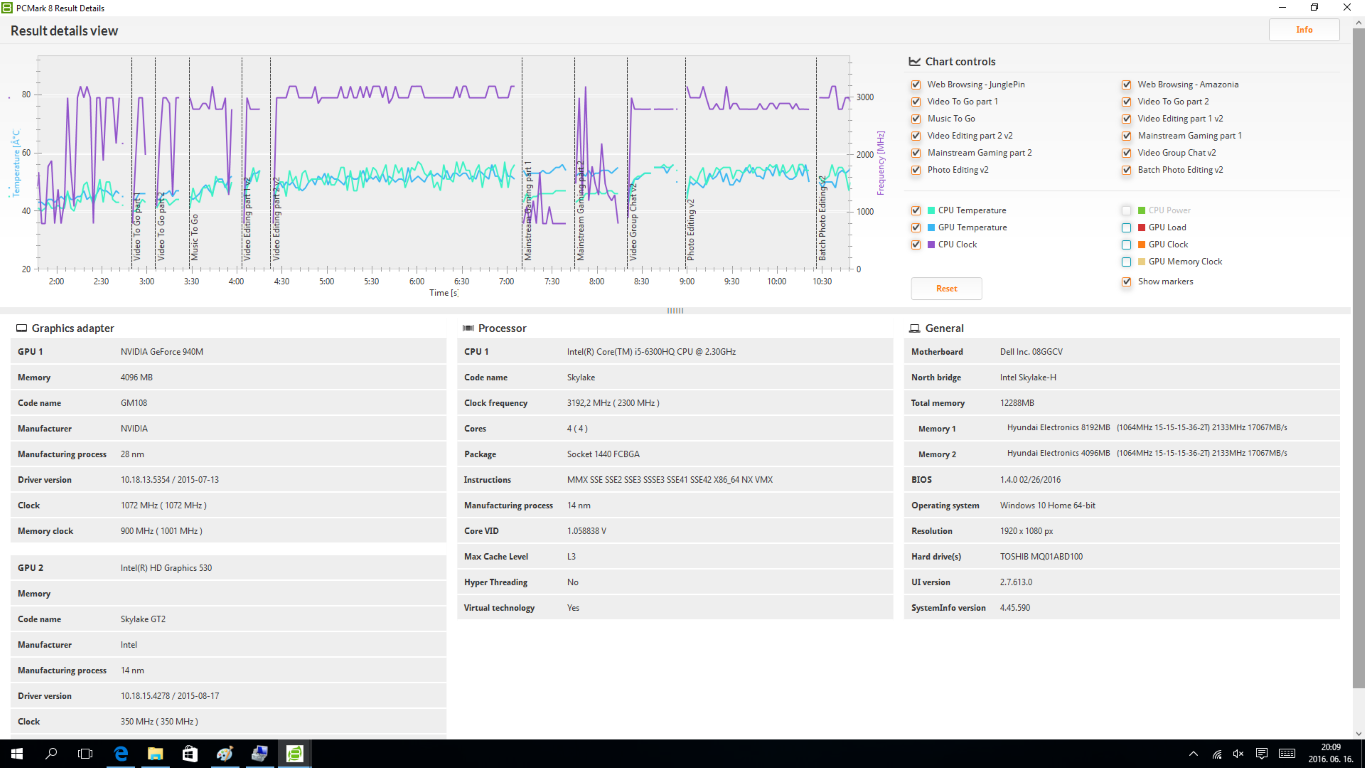The image size is (1365, 768).
Task: Click the purple CPU Clock color swatch
Action: tap(932, 245)
